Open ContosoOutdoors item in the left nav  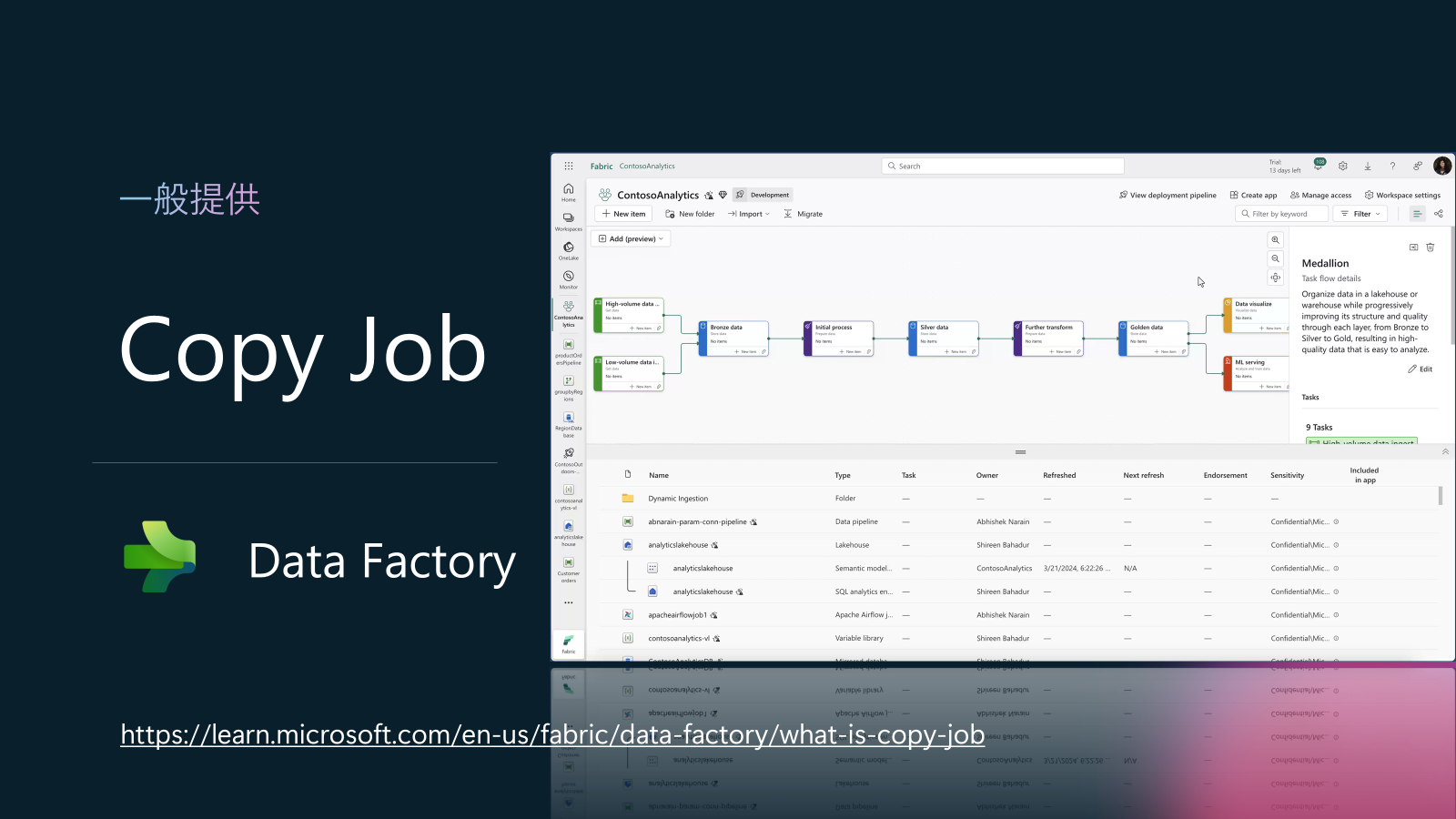coord(569,460)
